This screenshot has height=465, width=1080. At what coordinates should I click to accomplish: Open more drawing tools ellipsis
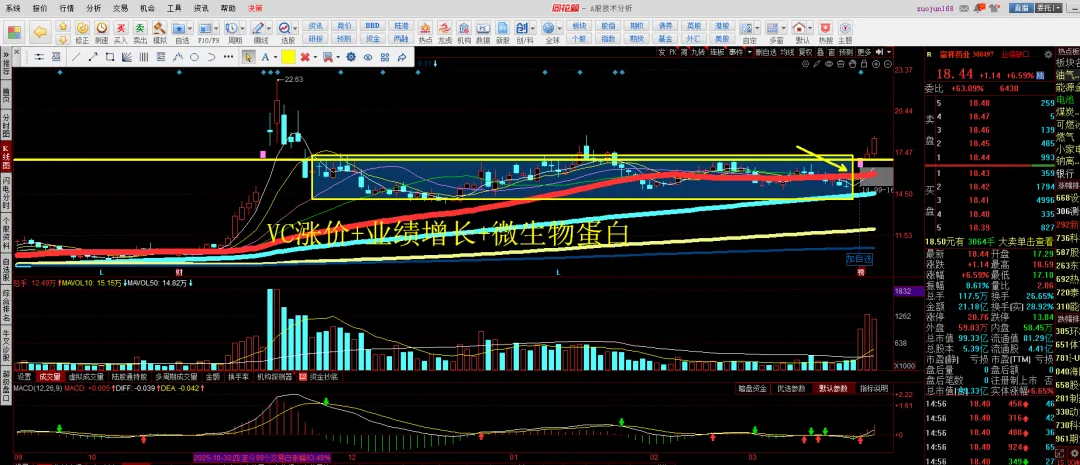click(x=228, y=56)
